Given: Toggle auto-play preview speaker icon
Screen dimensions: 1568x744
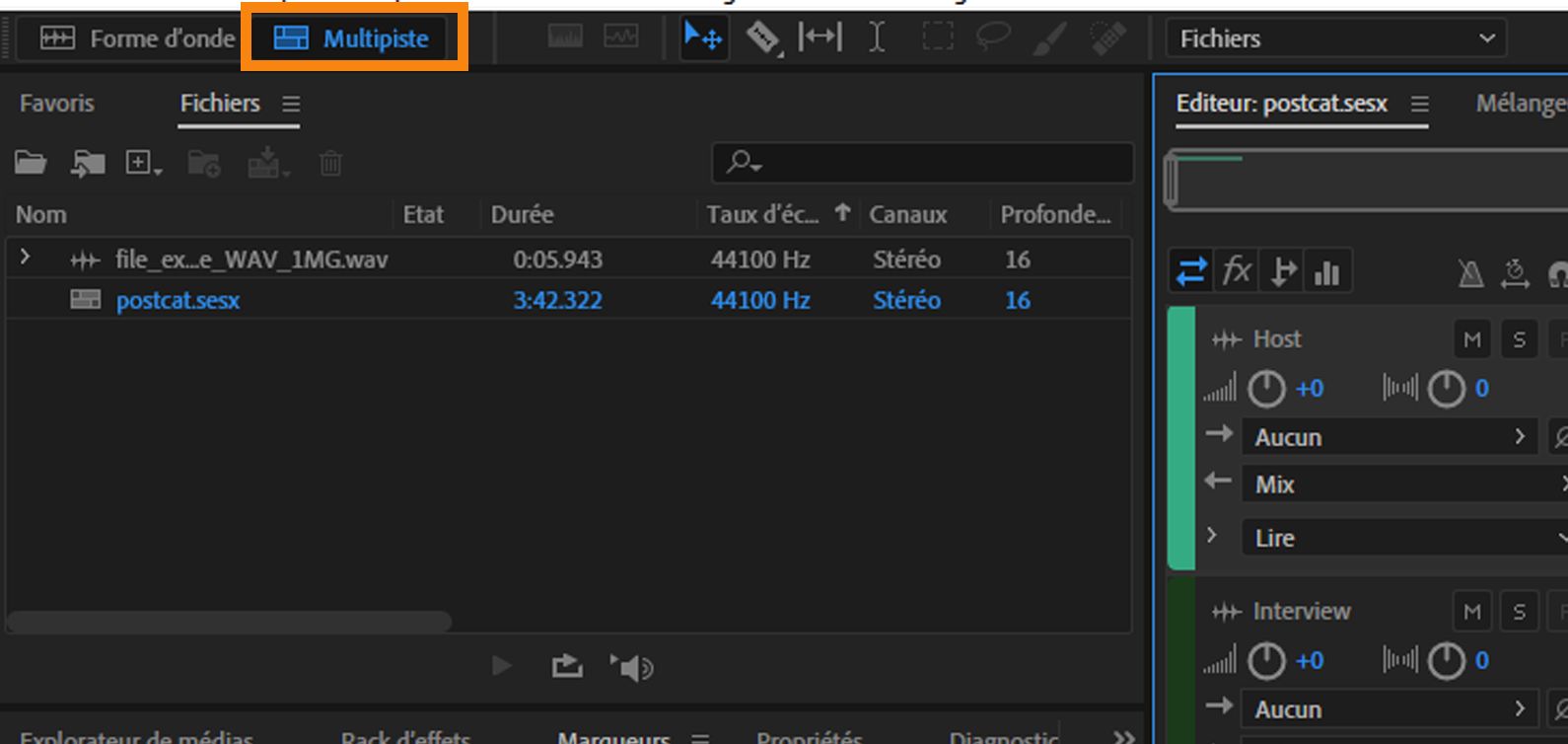Looking at the screenshot, I should (631, 668).
